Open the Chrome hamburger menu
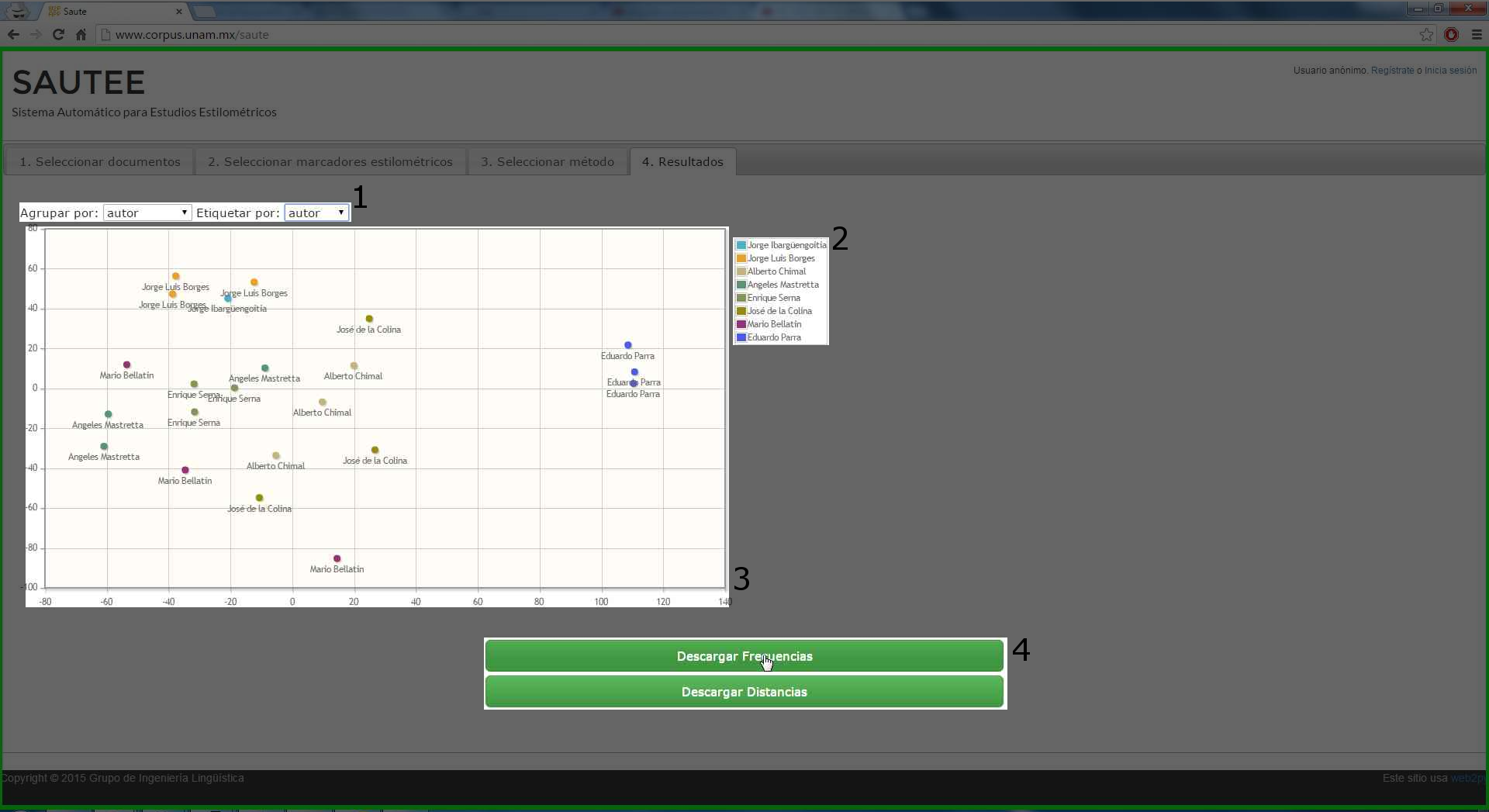Screen dimensions: 1489x812 coord(1477,34)
